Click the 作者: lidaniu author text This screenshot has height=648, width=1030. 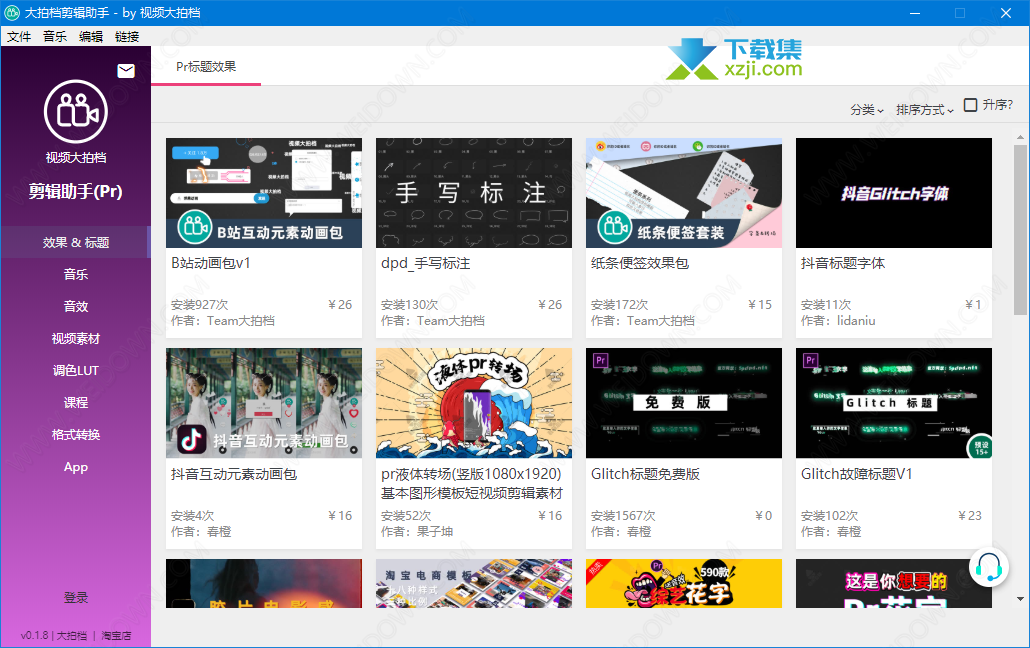coord(838,321)
